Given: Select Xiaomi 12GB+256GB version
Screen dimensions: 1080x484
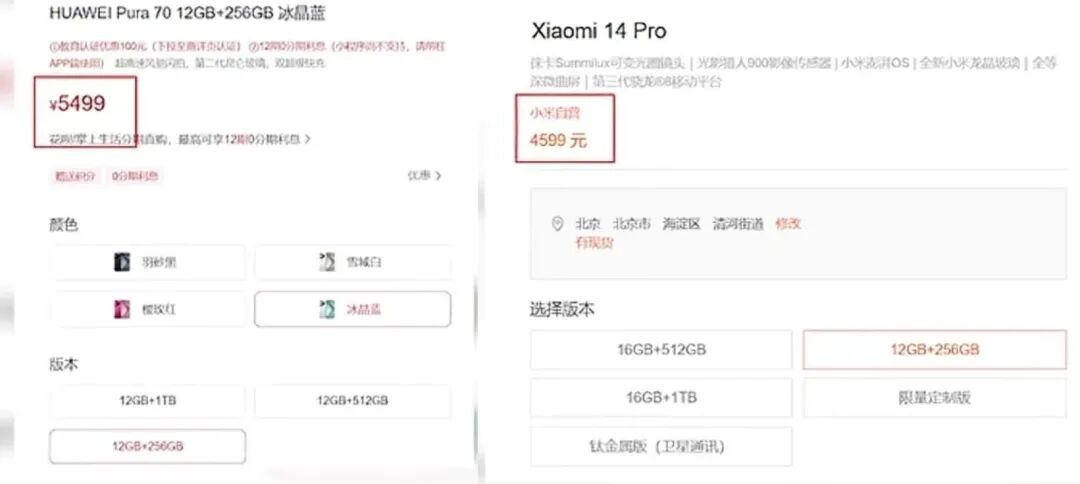Looking at the screenshot, I should pos(935,350).
